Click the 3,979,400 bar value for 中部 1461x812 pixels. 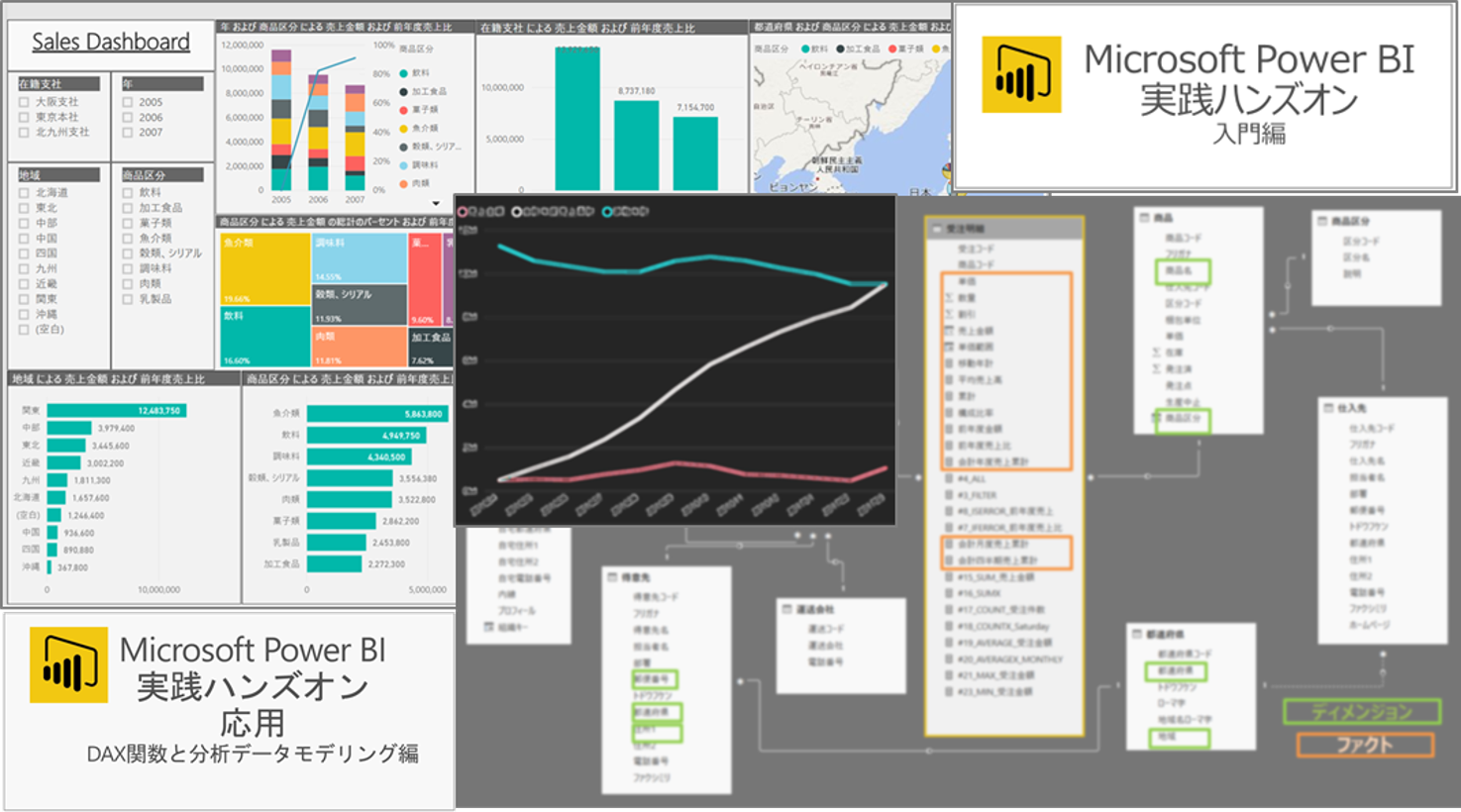(x=116, y=428)
